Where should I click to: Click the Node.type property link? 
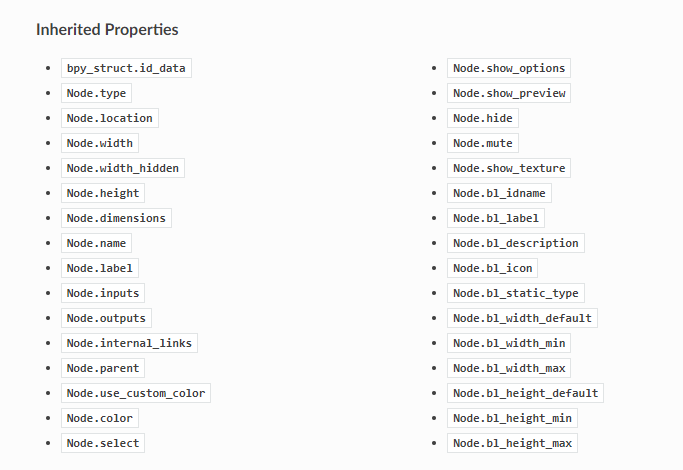[96, 93]
